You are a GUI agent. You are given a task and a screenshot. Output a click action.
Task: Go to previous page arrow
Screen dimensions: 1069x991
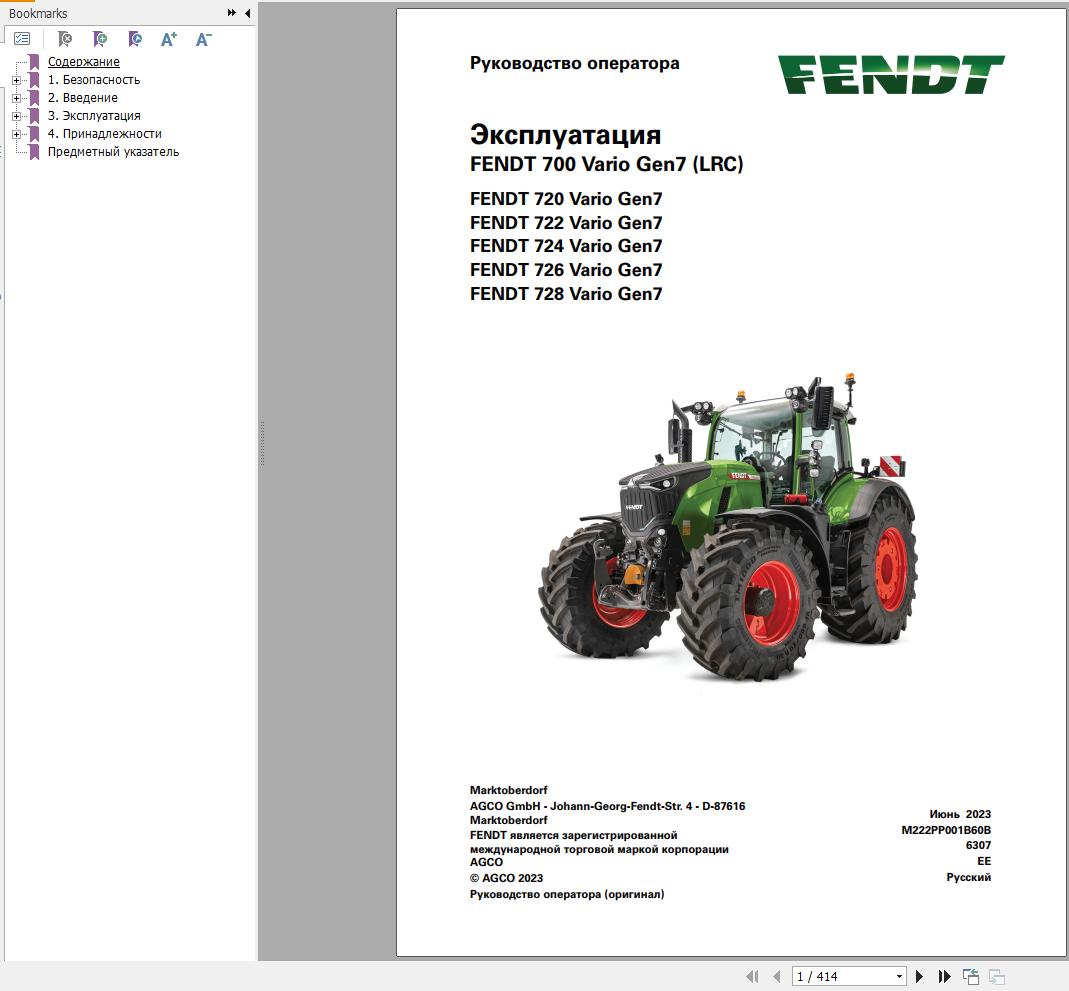click(x=777, y=976)
